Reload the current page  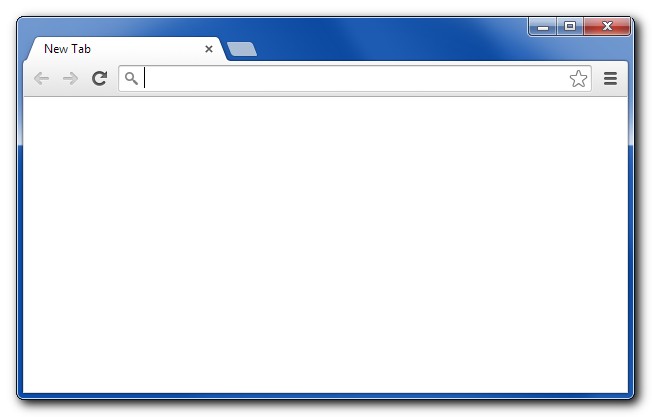tap(99, 78)
